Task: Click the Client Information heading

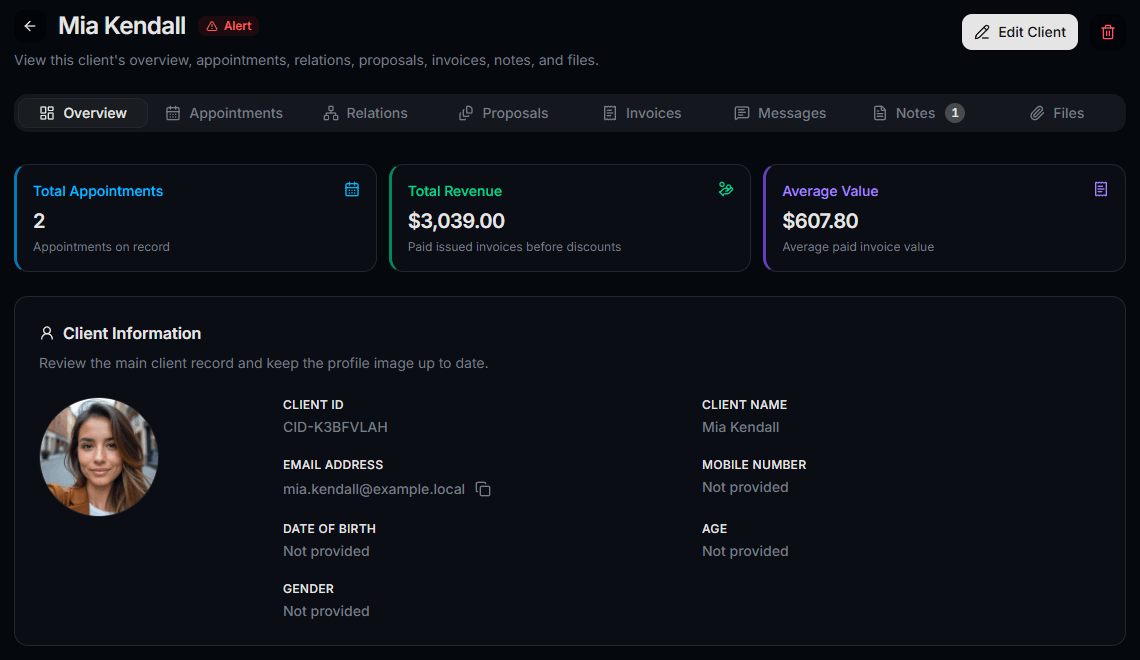Action: click(x=132, y=334)
